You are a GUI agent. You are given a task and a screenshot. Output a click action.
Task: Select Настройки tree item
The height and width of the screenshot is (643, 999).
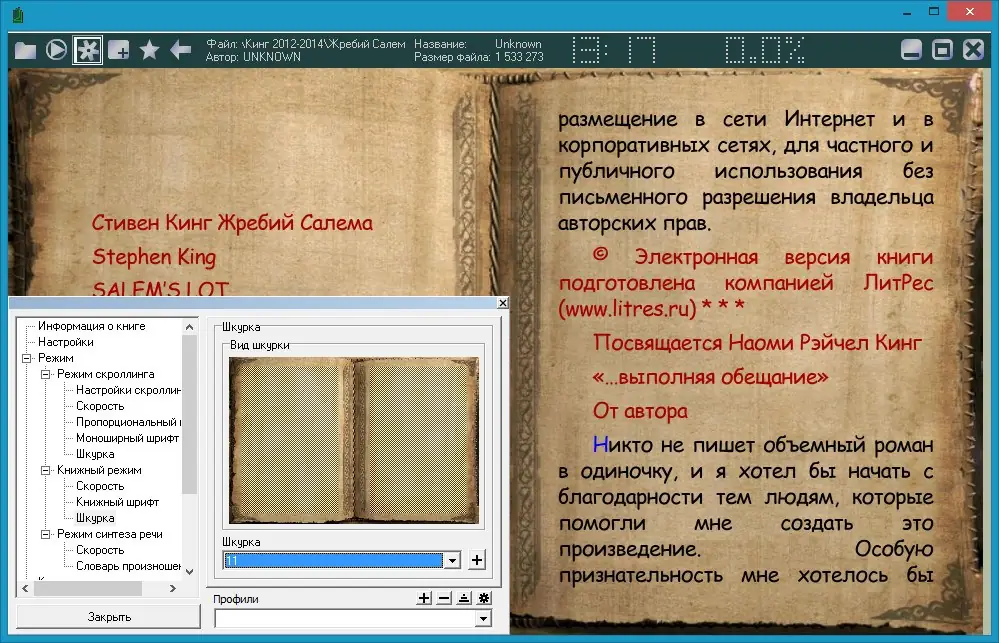click(x=66, y=342)
